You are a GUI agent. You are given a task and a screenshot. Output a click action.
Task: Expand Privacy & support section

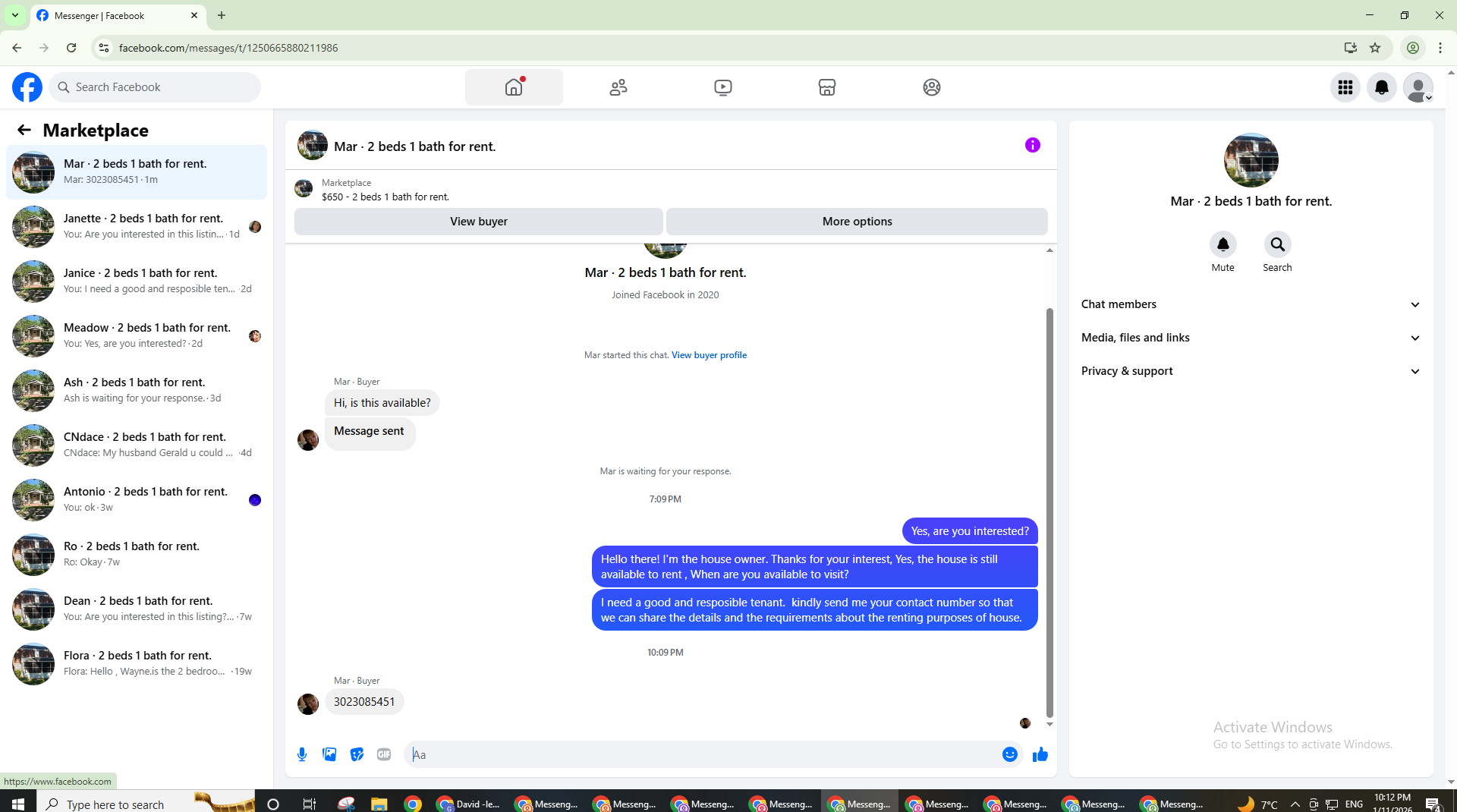[1251, 371]
